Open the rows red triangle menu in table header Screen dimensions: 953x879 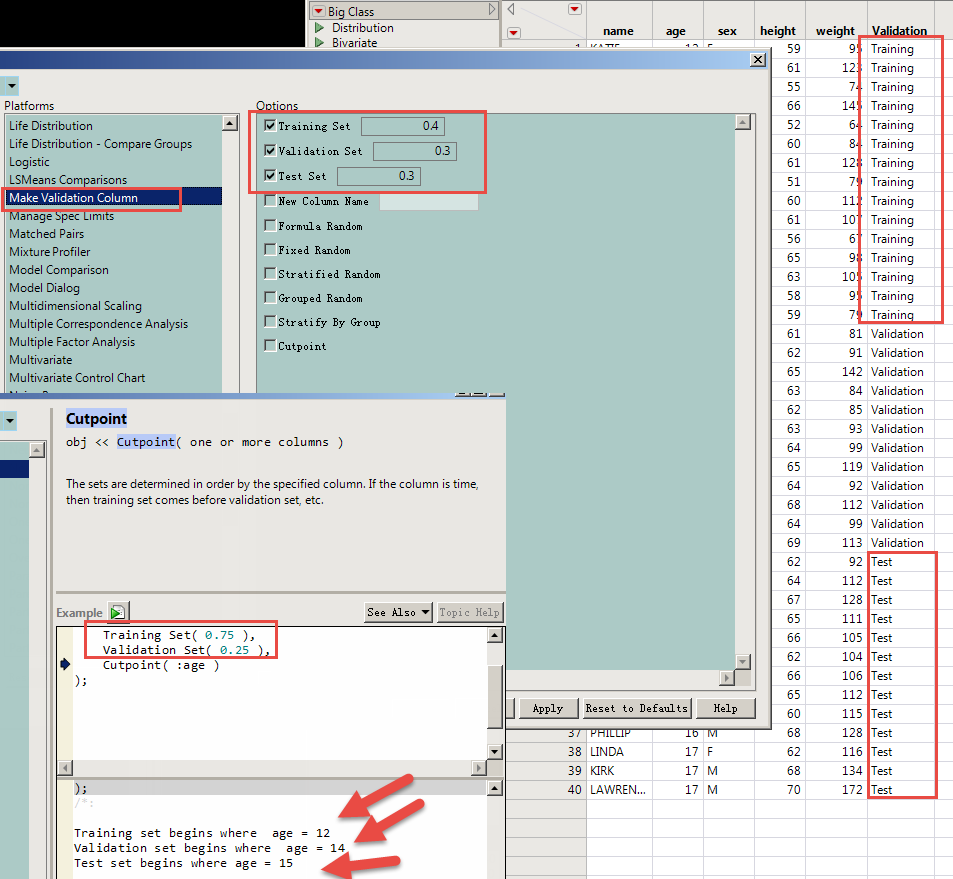point(514,33)
